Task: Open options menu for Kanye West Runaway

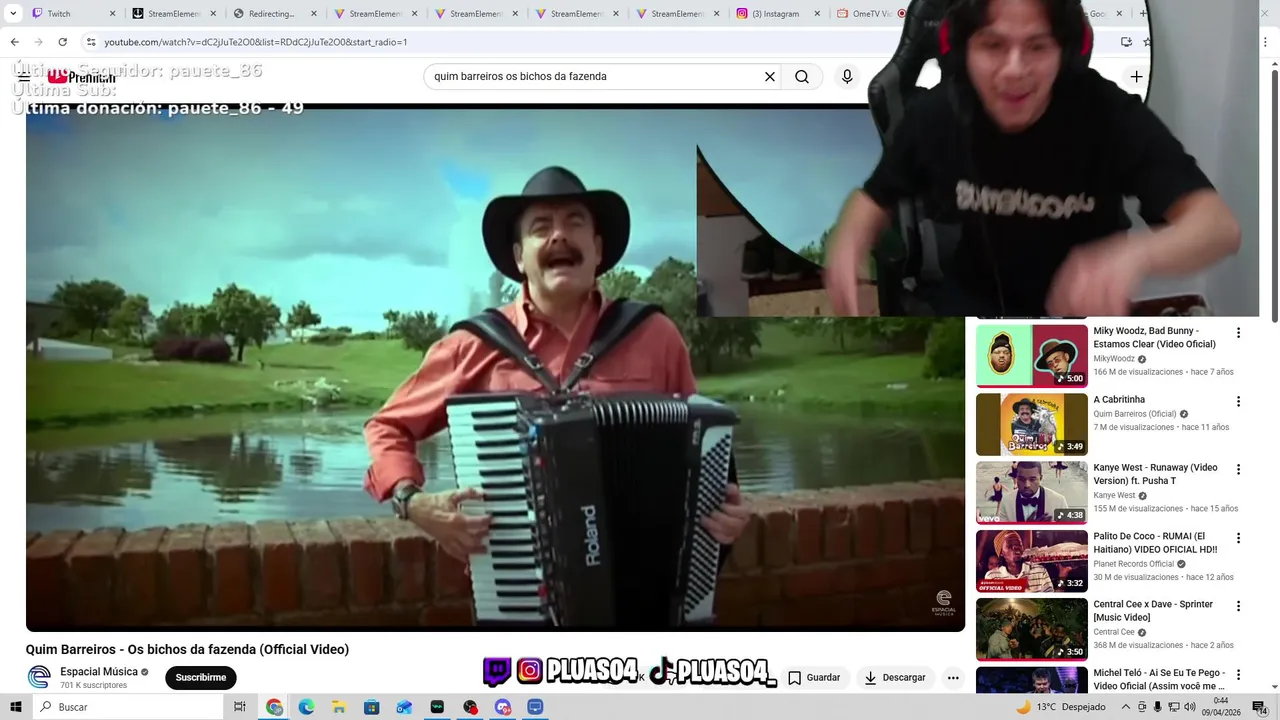Action: tap(1238, 469)
